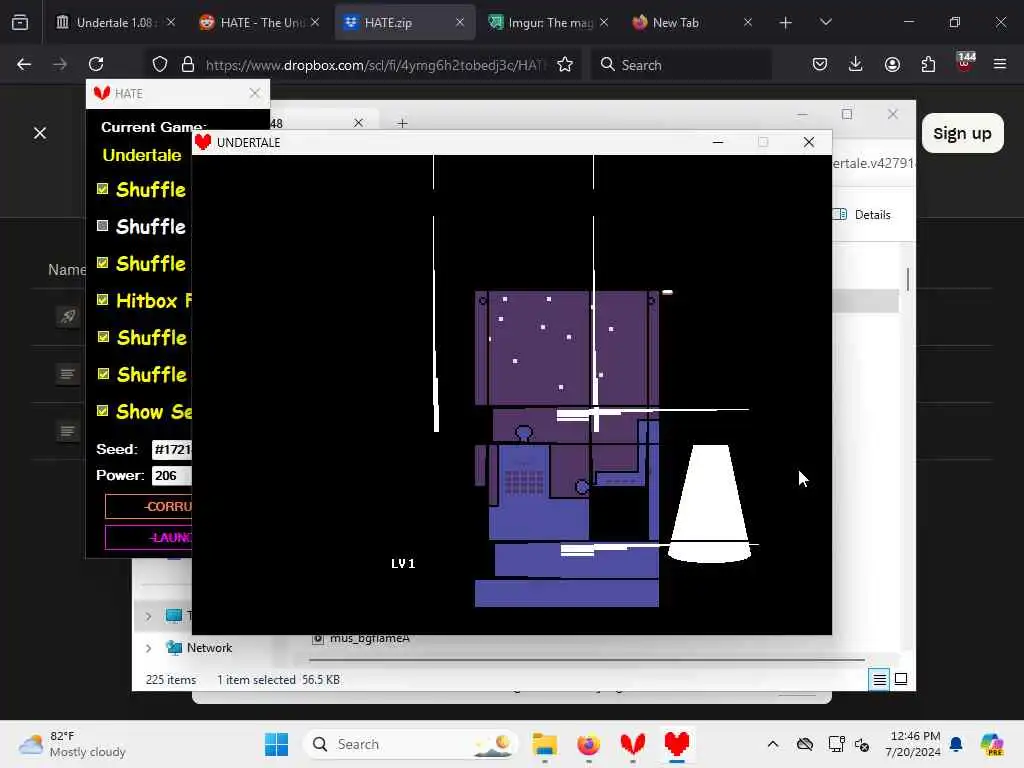Expand the This PC tree node
Viewport: 1024px width, 768px height.
click(148, 616)
